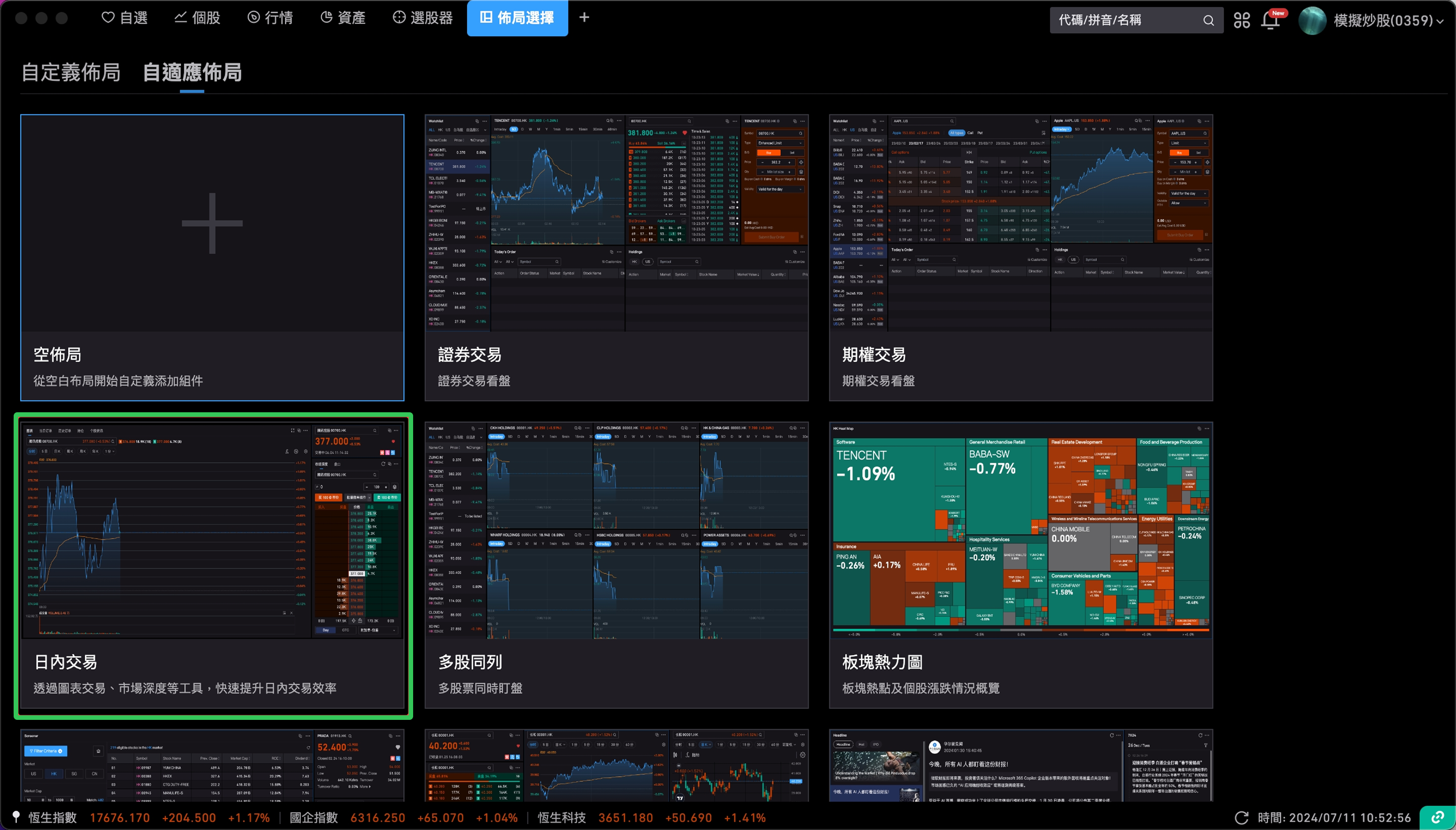1456x830 pixels.
Task: Click the add new tab plus icon
Action: point(584,18)
